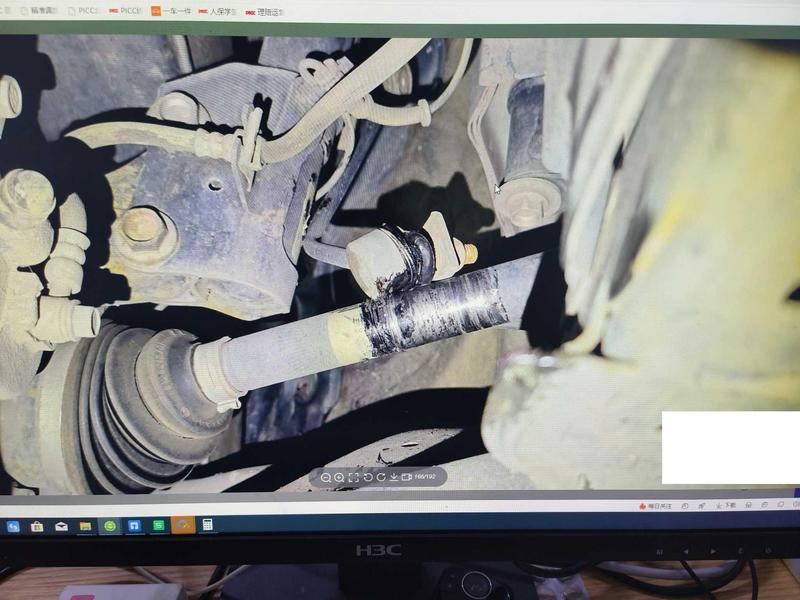Click the zoom in magnifier icon
This screenshot has width=800, height=600.
tap(340, 477)
